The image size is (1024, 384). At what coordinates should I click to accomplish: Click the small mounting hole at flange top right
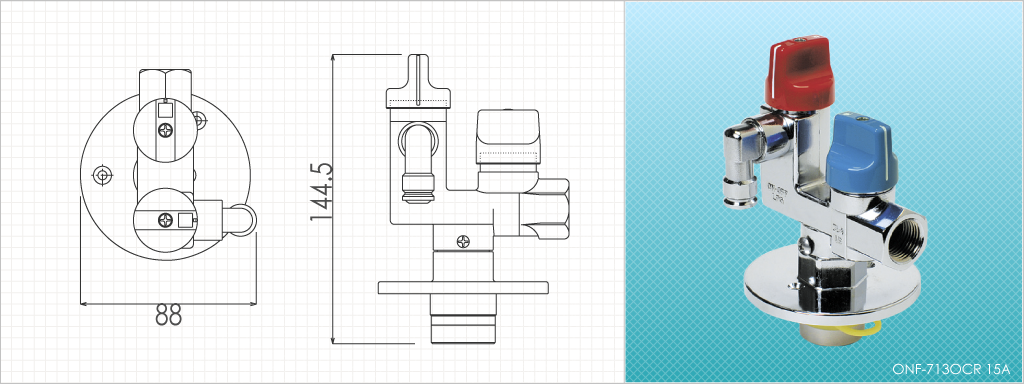[x=200, y=119]
